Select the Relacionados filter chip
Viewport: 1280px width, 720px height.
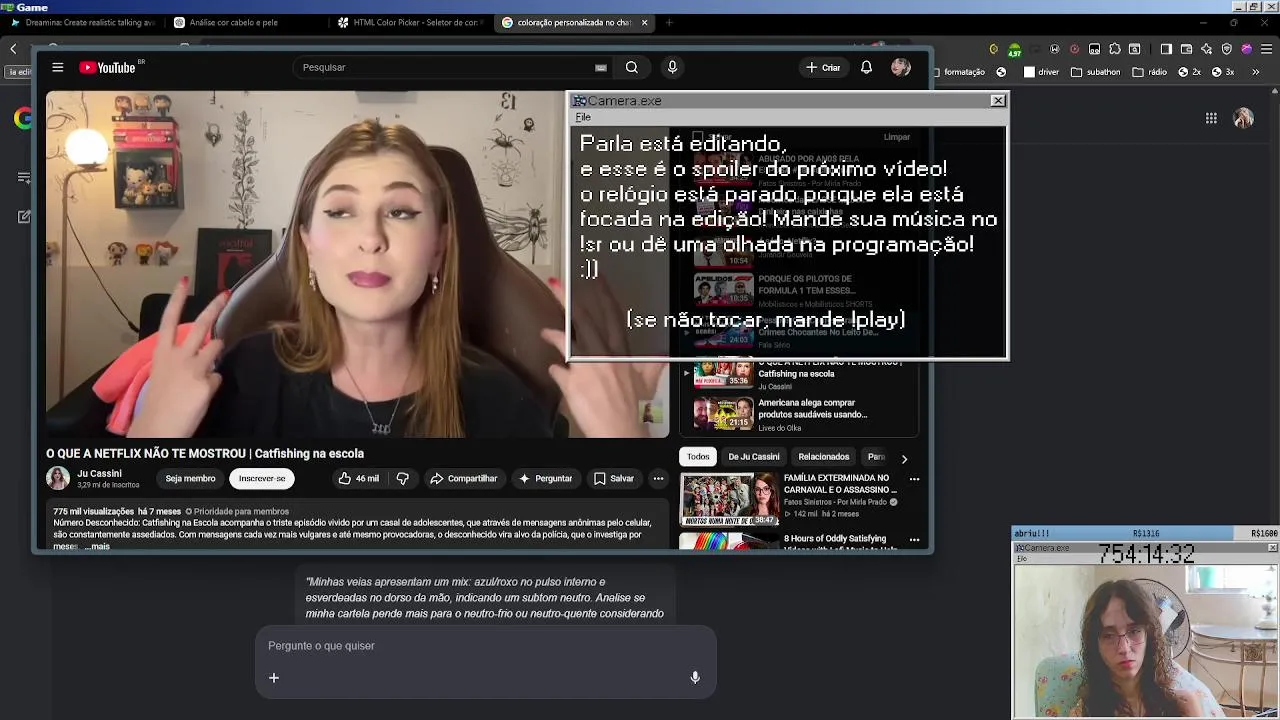pyautogui.click(x=824, y=457)
